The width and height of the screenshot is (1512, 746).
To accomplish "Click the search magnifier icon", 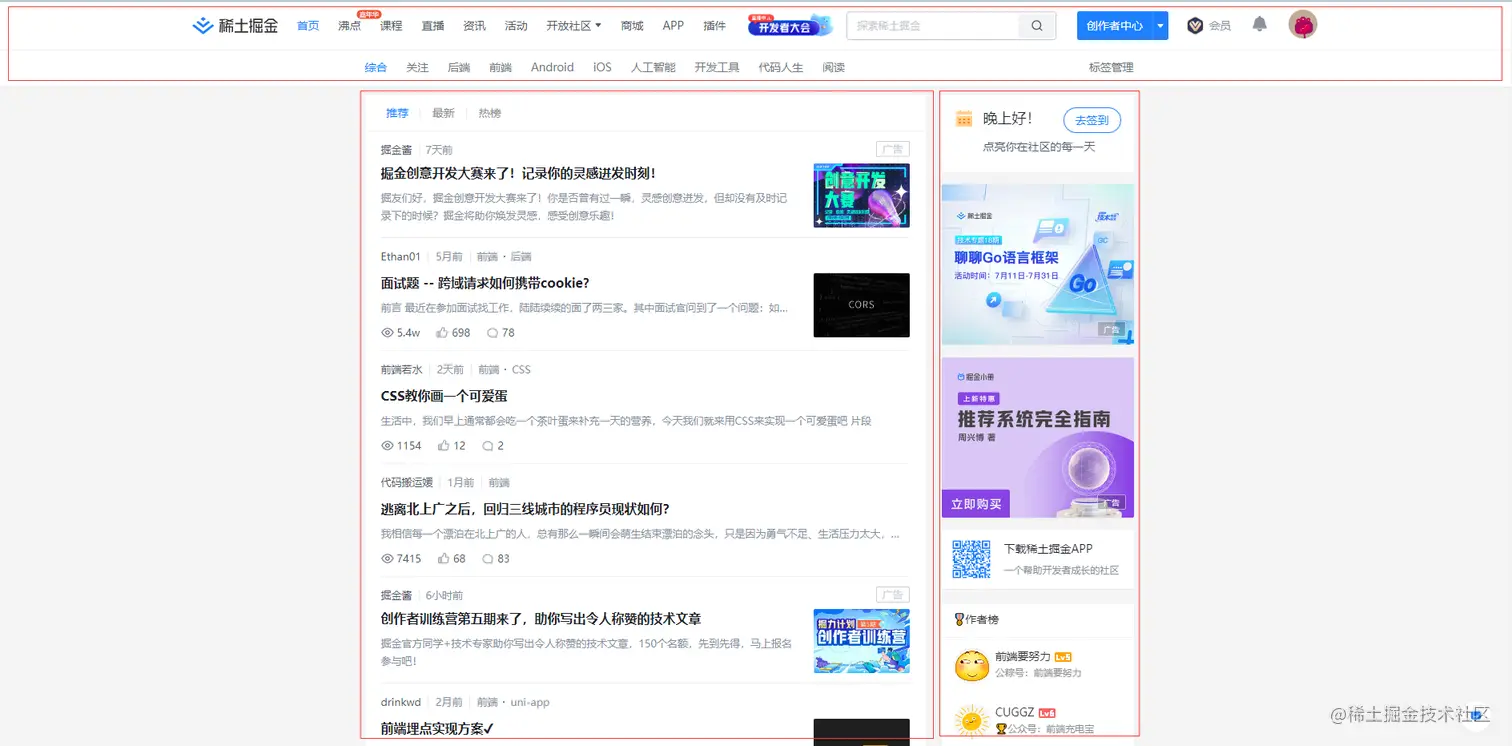I will tap(1036, 25).
